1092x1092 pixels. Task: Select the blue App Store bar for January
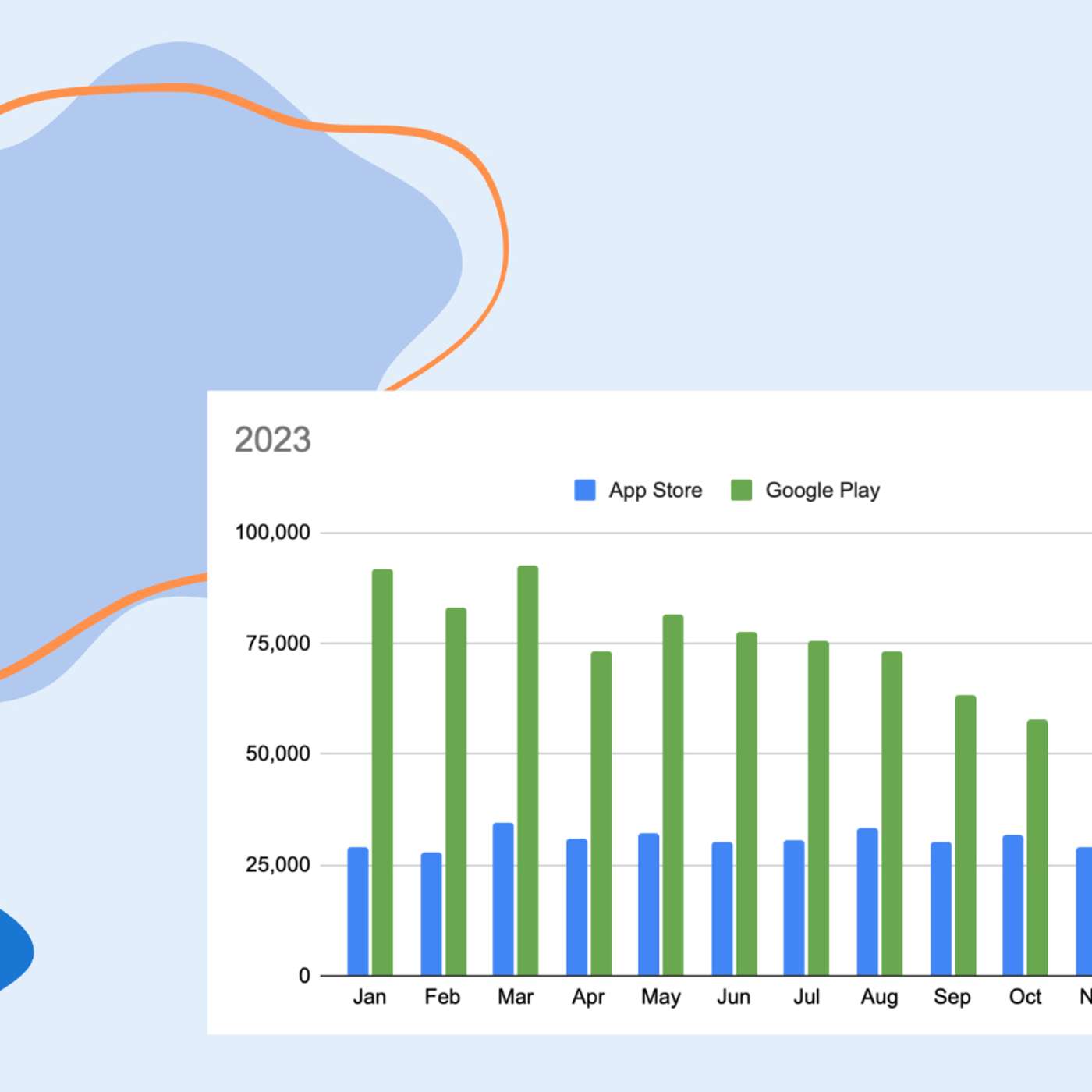click(x=358, y=911)
